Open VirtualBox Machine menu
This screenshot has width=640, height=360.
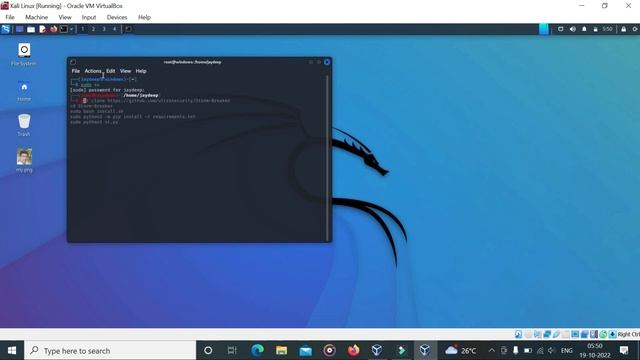point(36,17)
